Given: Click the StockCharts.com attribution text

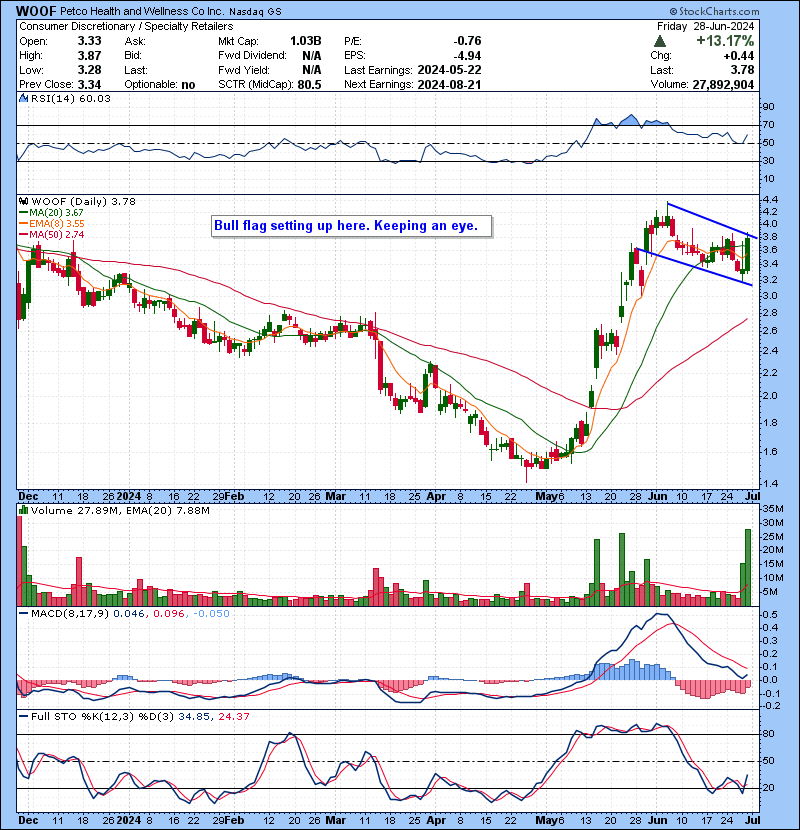Looking at the screenshot, I should [714, 11].
